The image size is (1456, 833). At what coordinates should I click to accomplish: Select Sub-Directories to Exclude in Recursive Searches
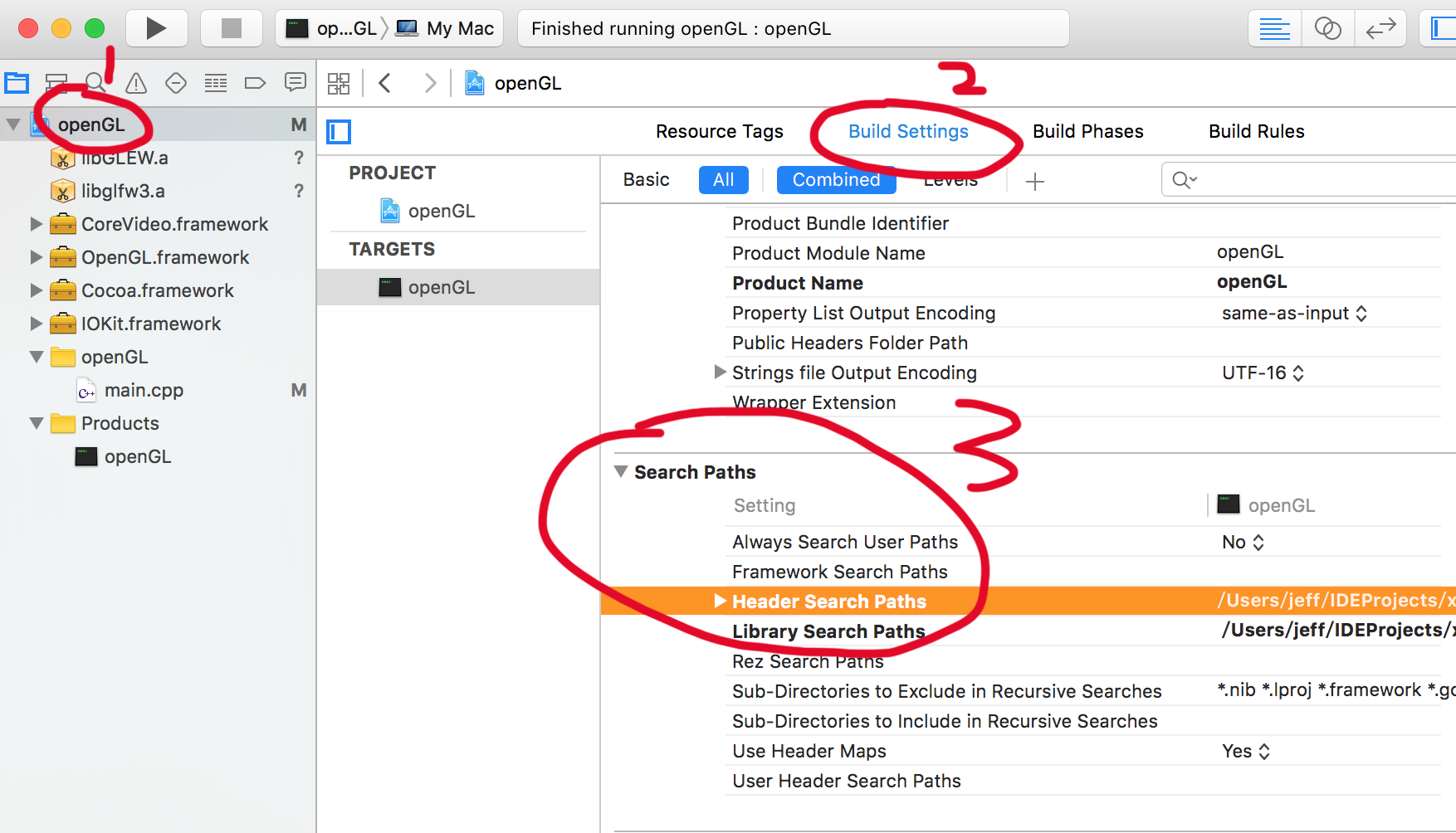pyautogui.click(x=1028, y=691)
